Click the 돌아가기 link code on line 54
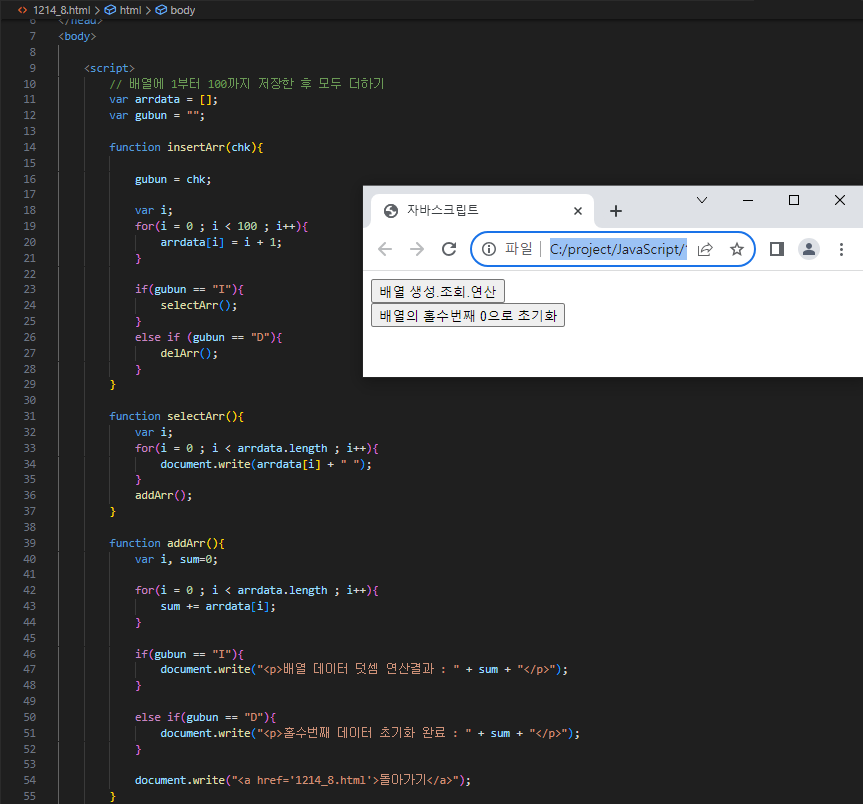 coord(303,780)
